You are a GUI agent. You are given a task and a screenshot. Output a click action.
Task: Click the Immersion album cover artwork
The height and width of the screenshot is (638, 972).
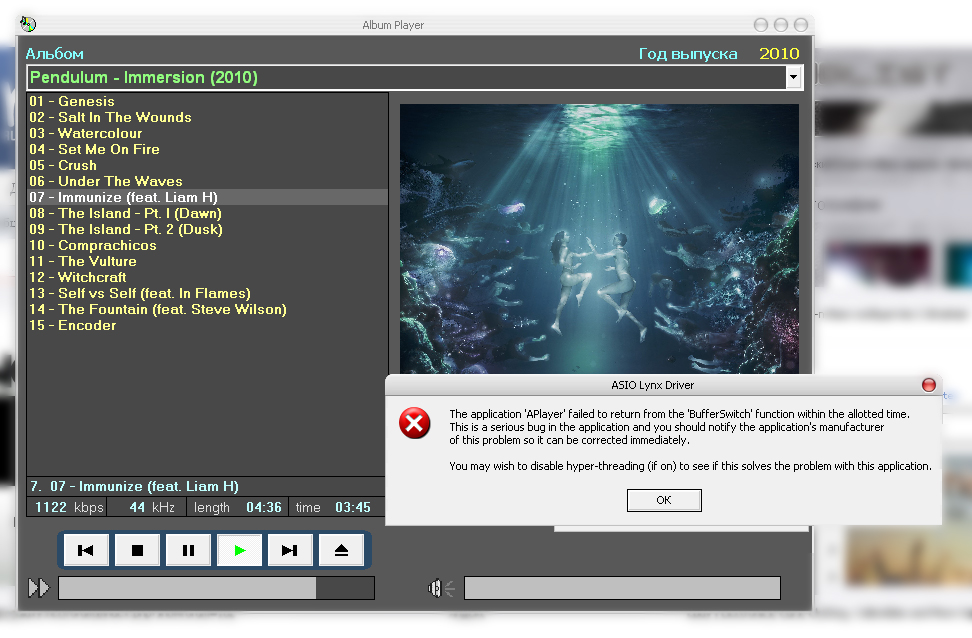[x=599, y=239]
